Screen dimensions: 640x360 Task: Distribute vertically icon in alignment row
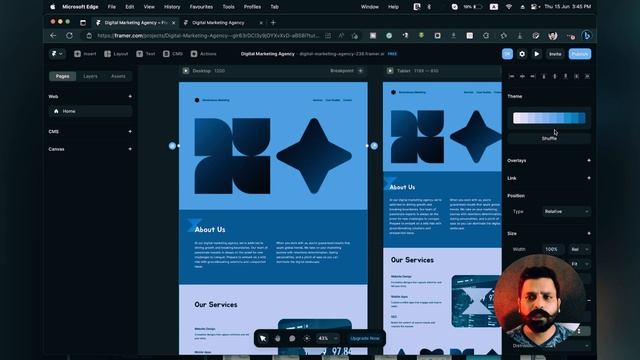tap(587, 76)
